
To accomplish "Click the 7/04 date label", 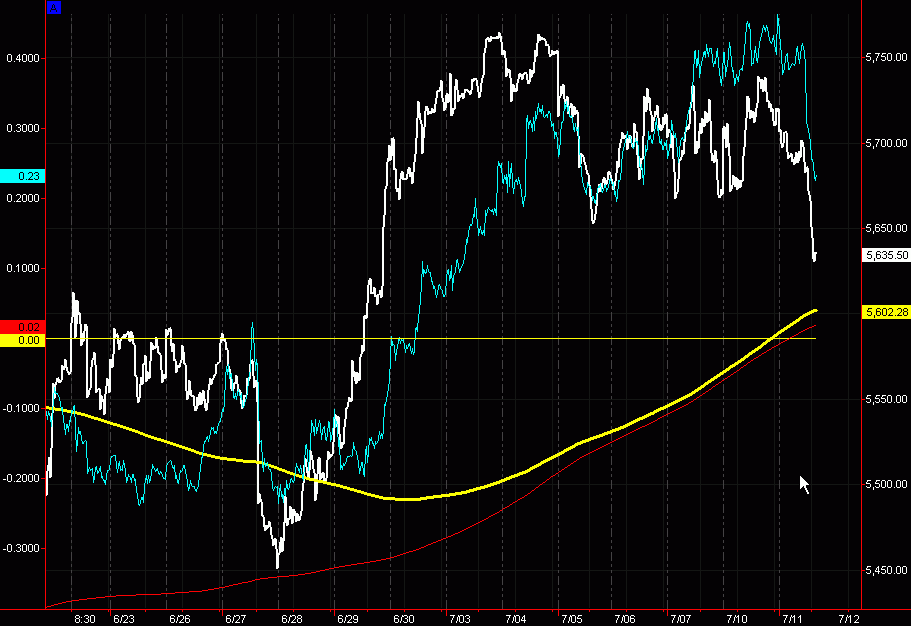I will pyautogui.click(x=515, y=619).
